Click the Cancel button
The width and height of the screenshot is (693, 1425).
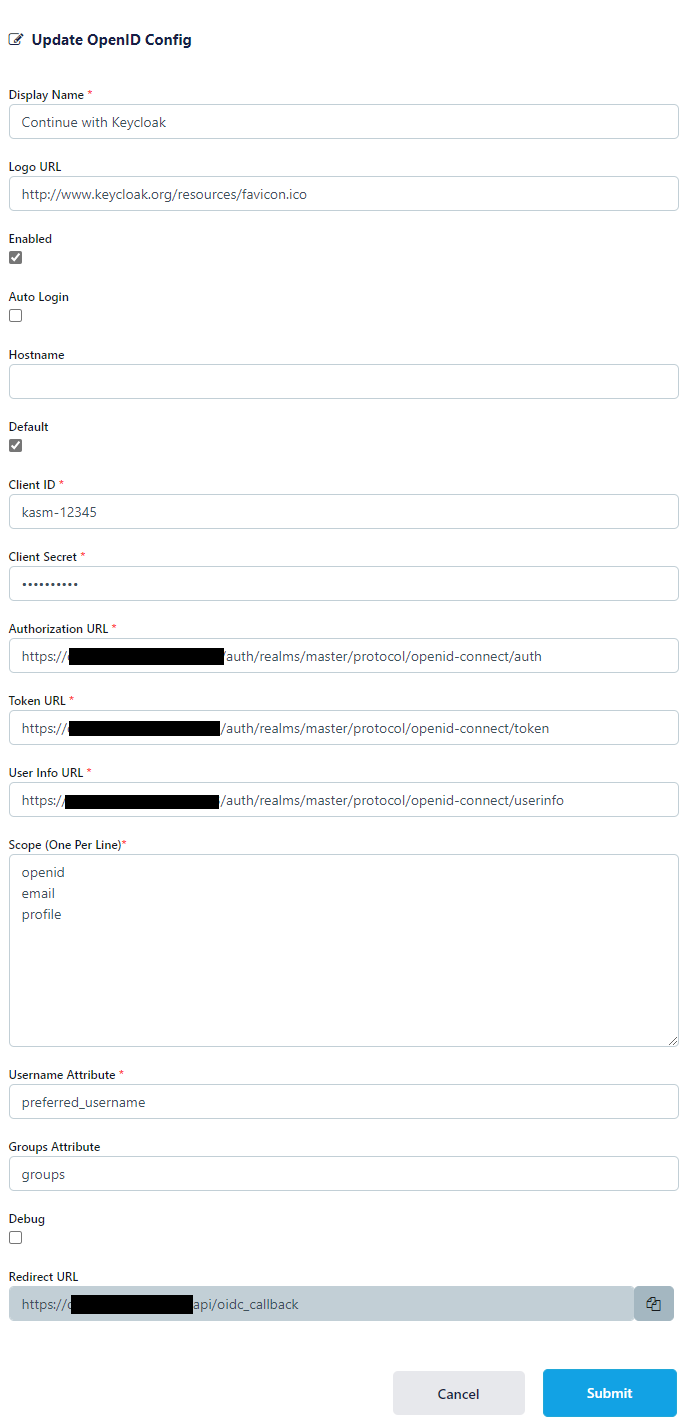(458, 1393)
